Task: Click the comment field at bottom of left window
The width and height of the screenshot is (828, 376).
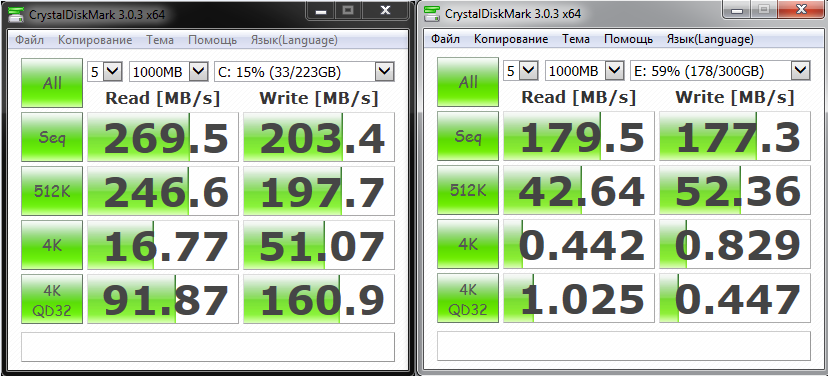Action: 208,346
